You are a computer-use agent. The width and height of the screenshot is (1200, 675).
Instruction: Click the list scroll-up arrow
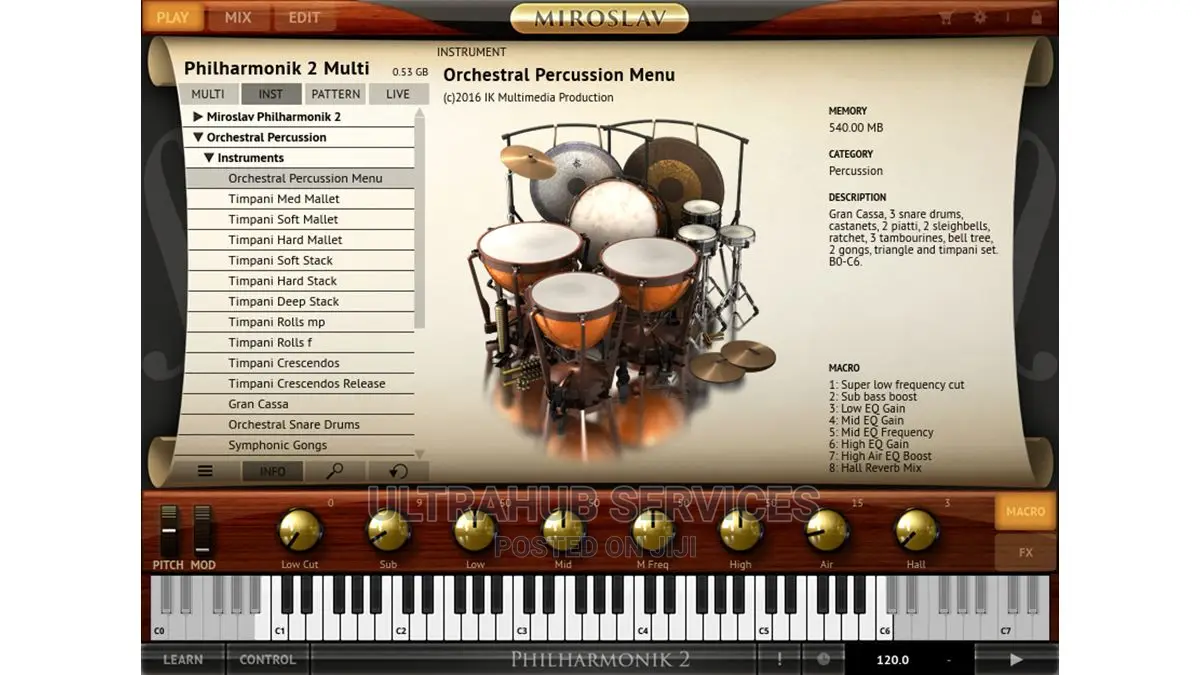click(420, 113)
